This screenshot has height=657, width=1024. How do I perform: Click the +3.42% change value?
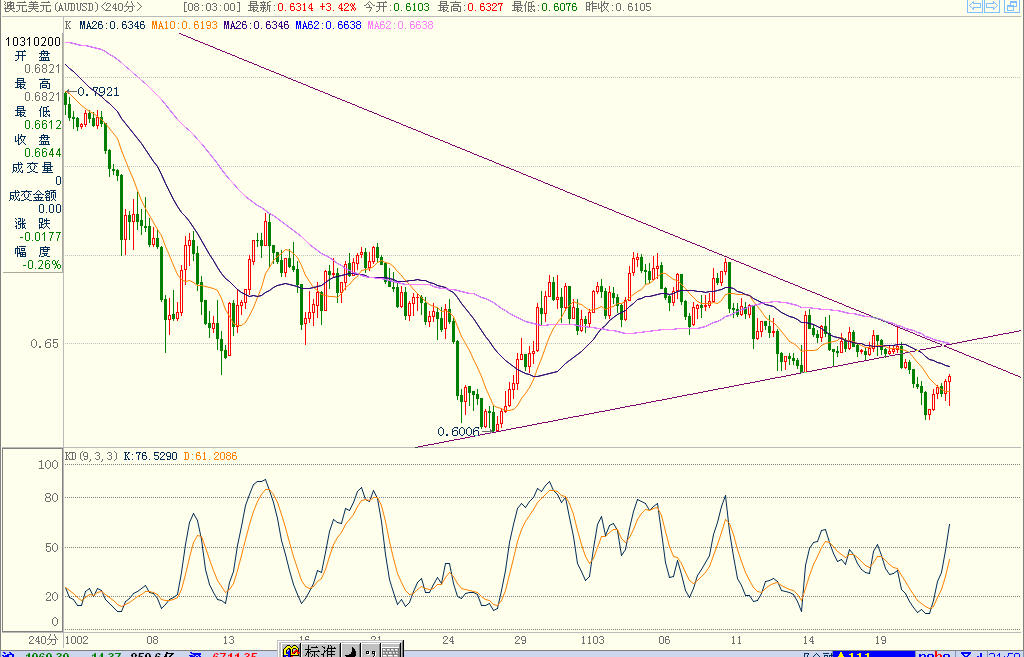(338, 7)
